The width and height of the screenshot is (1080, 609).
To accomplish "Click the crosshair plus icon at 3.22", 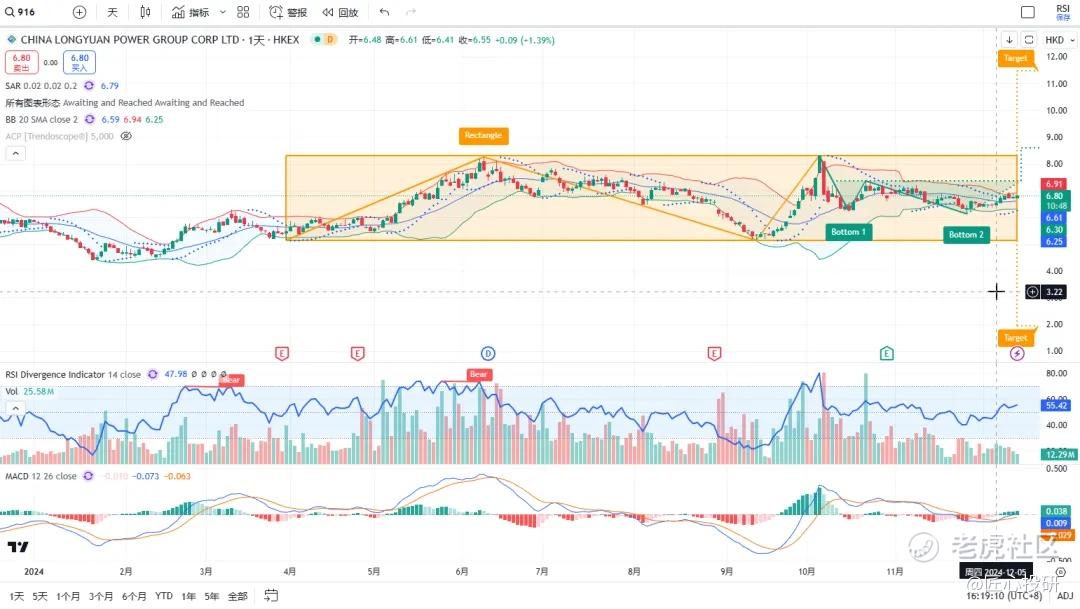I will (1032, 292).
